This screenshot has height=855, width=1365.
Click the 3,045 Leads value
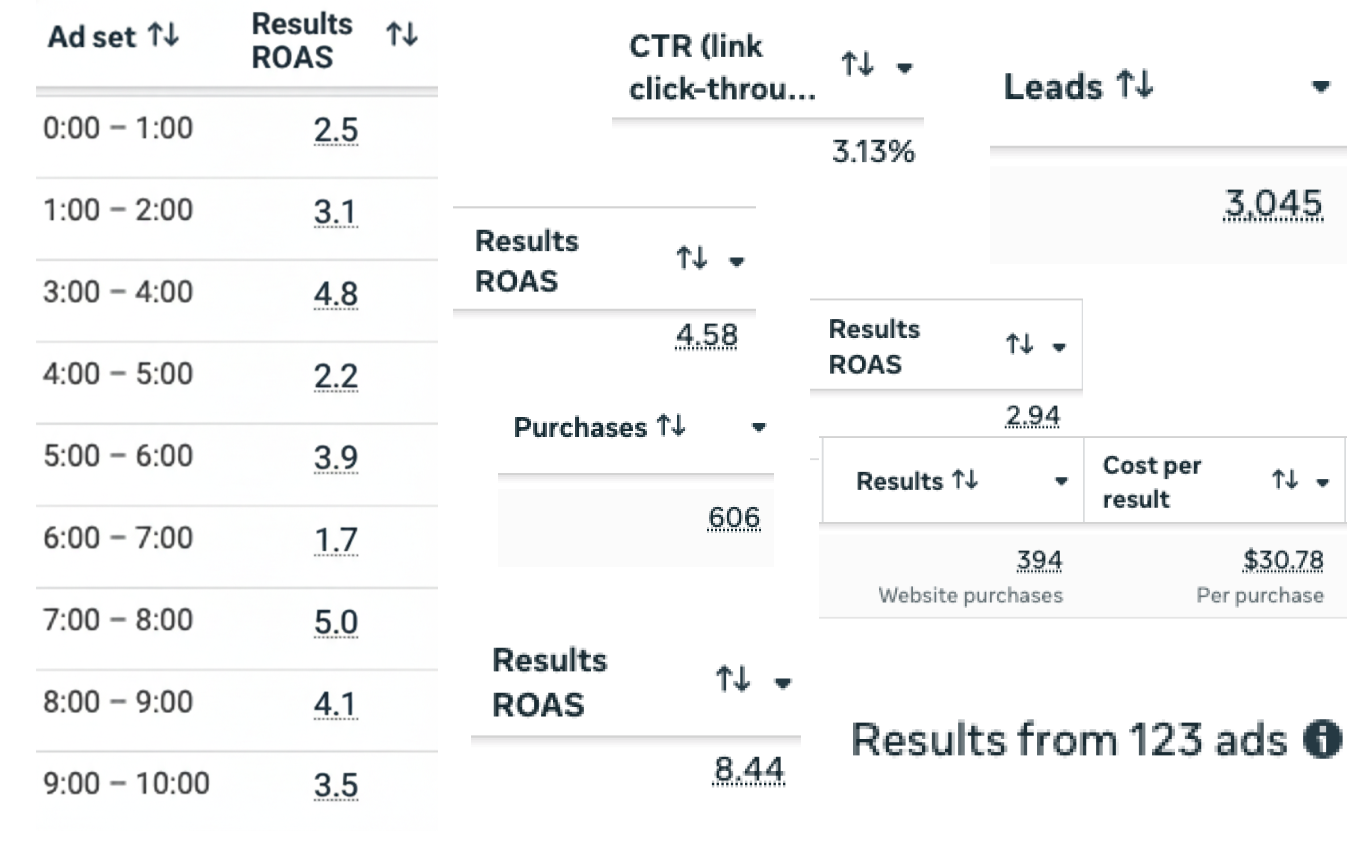[x=1272, y=203]
